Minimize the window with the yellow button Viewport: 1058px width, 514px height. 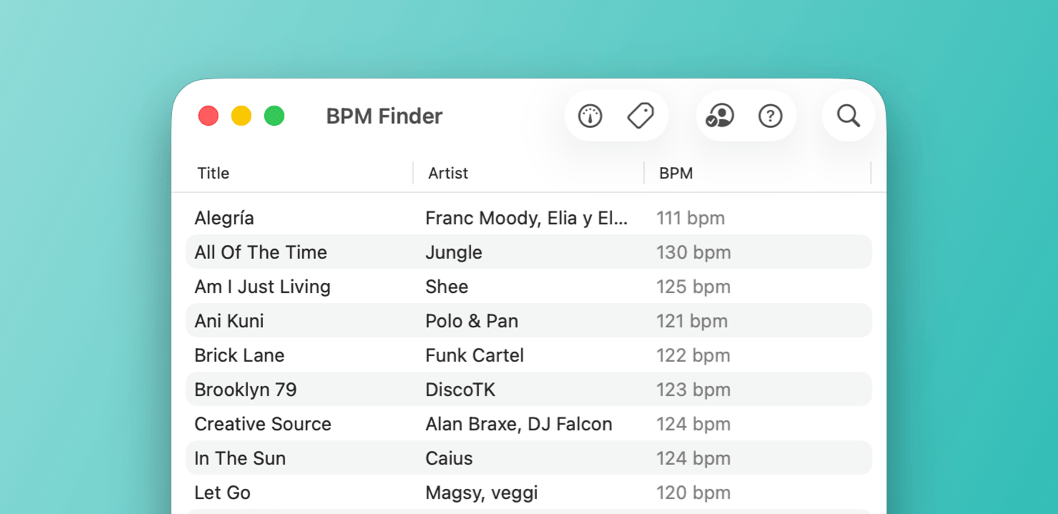click(x=241, y=116)
